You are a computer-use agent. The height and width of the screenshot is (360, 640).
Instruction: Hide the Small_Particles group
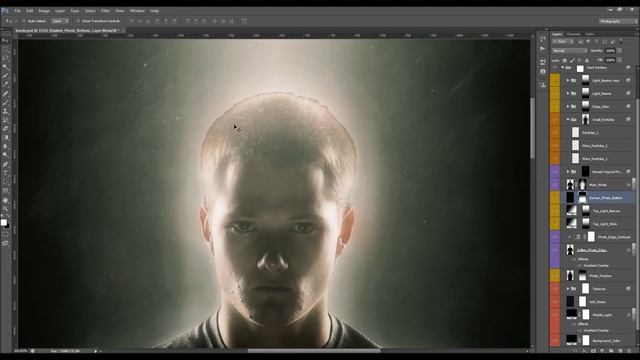(x=555, y=120)
